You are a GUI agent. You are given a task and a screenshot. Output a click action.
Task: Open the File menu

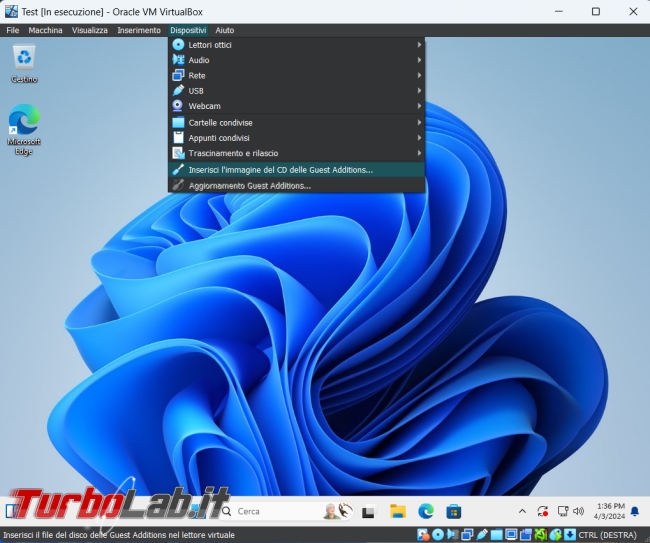coord(12,30)
